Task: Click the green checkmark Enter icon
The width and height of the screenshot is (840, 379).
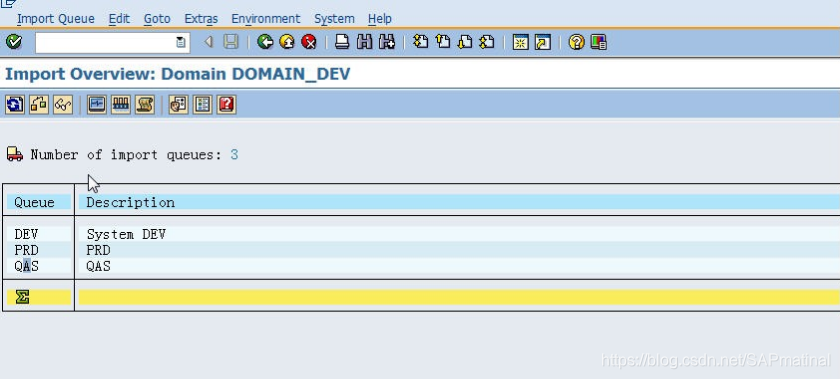Action: point(14,42)
